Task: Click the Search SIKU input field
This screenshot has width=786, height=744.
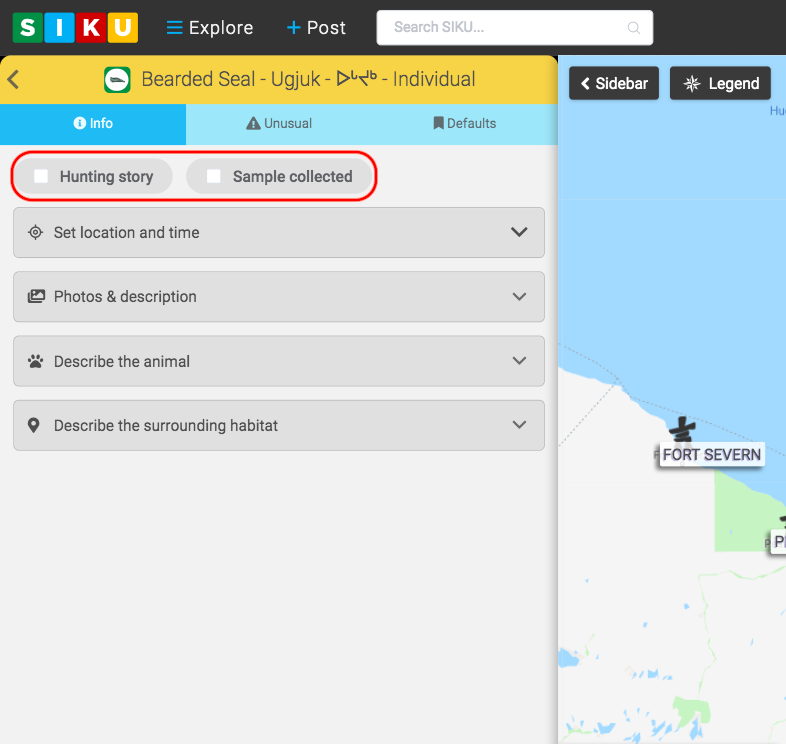Action: (505, 28)
